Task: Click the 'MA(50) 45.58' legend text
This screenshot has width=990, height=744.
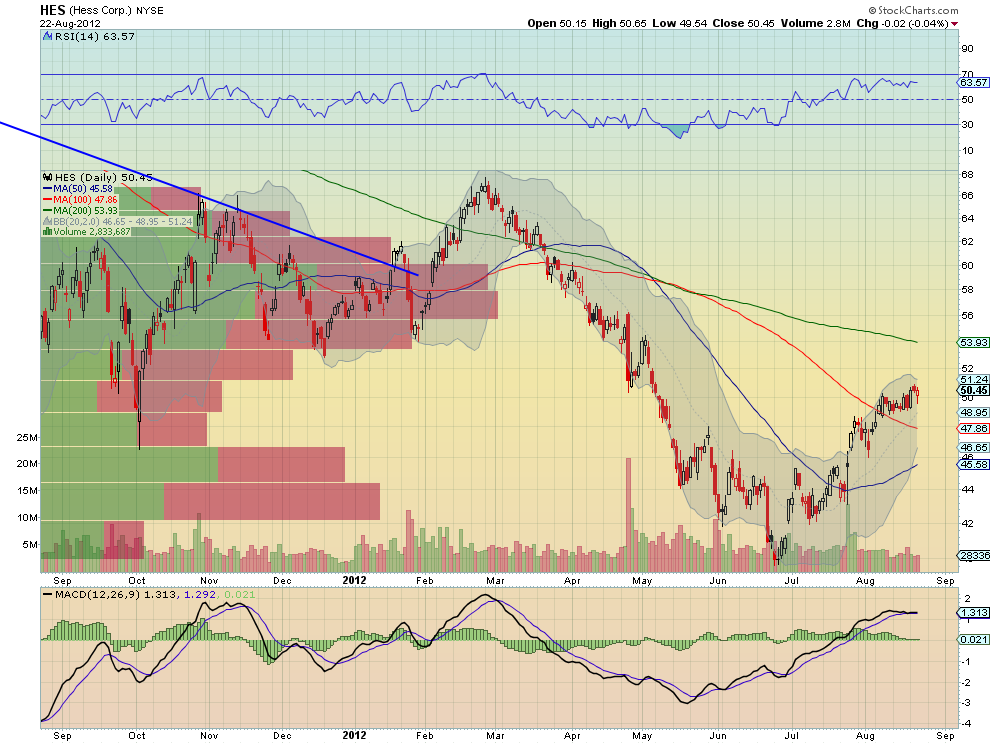Action: pos(83,189)
